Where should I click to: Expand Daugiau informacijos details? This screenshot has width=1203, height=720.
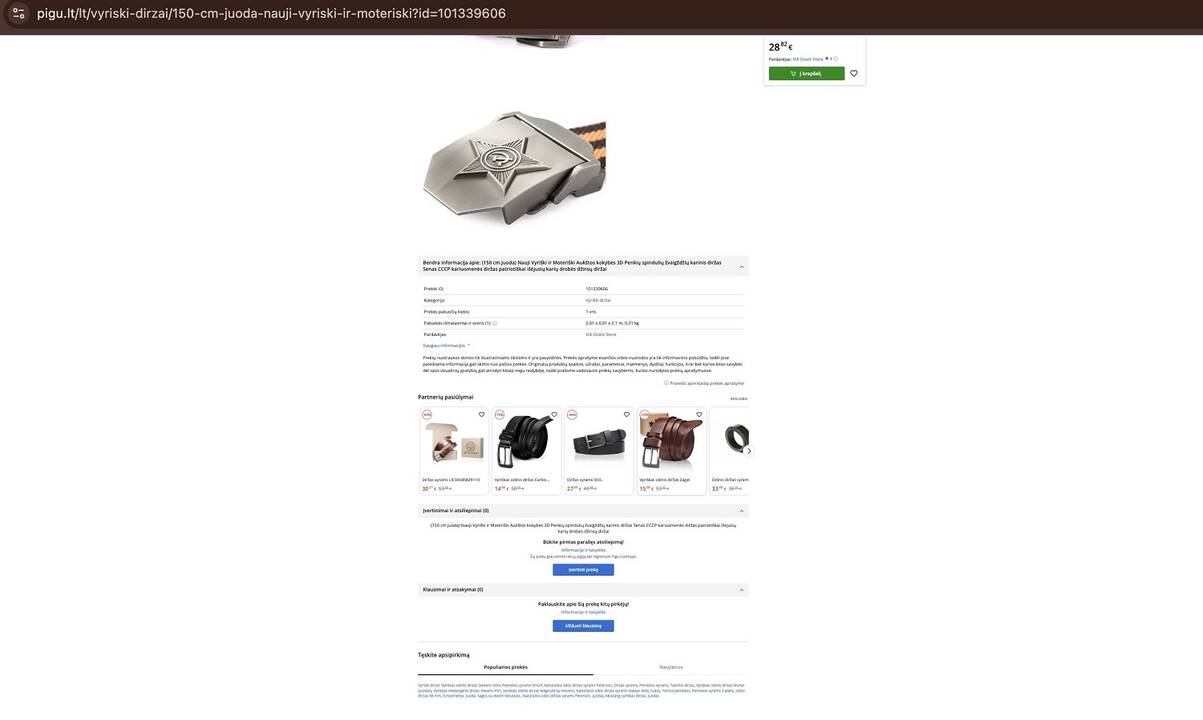click(446, 345)
